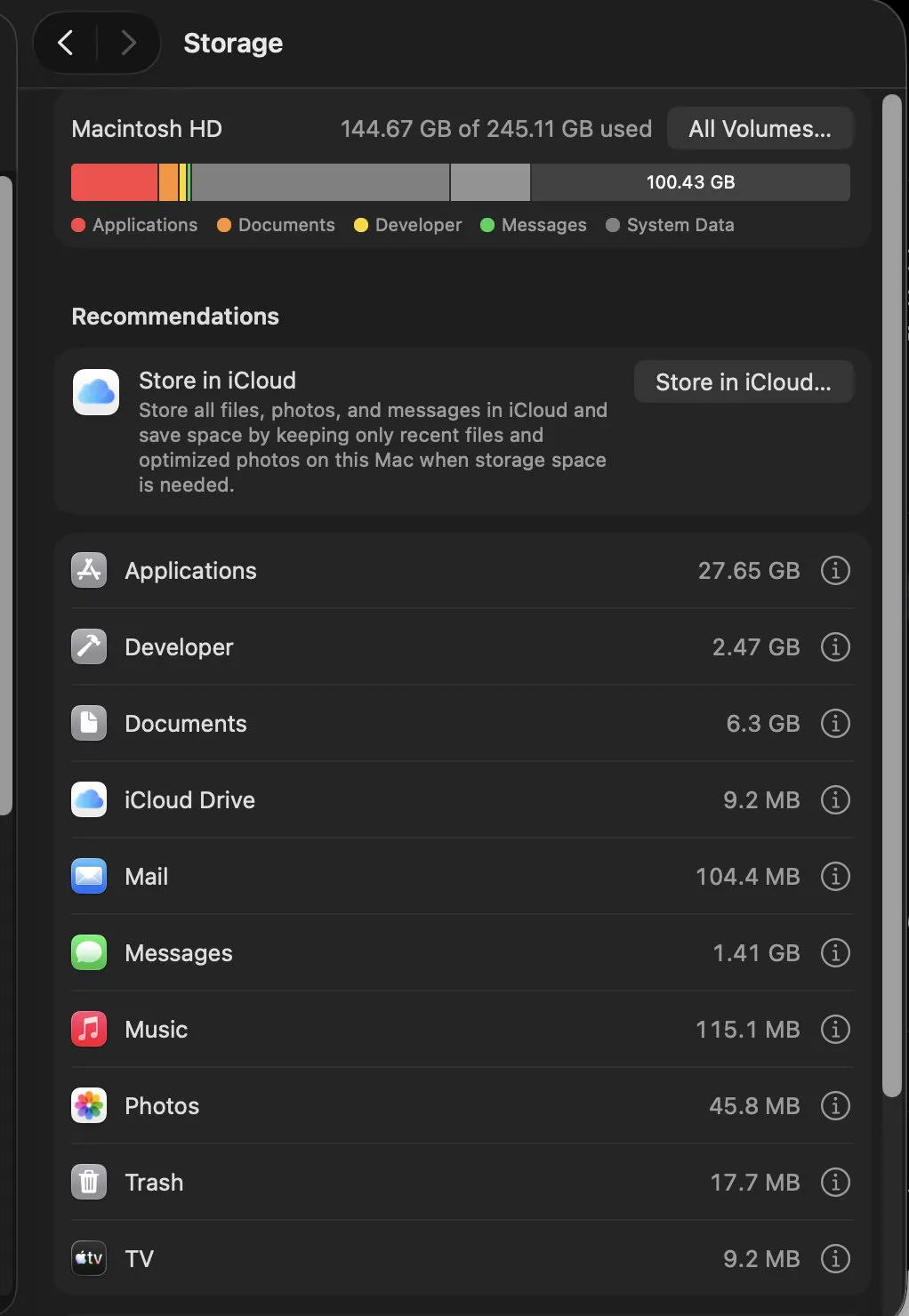Select the Documents row label
The height and width of the screenshot is (1316, 909).
pos(186,724)
